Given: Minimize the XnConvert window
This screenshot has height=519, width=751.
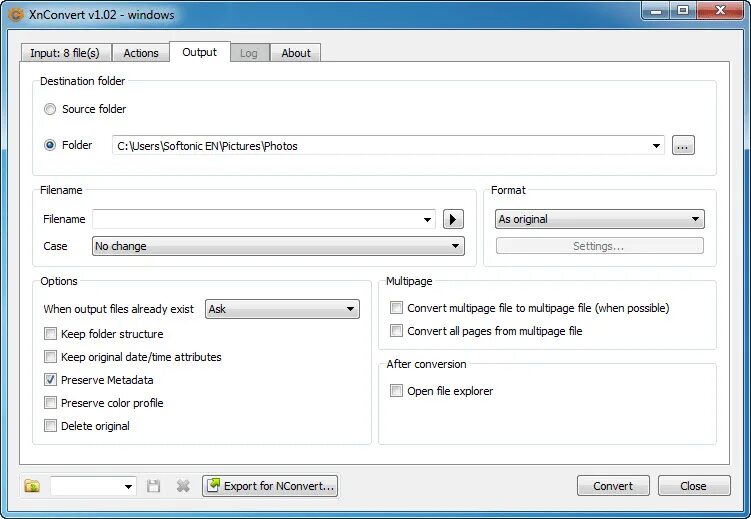Looking at the screenshot, I should 656,11.
